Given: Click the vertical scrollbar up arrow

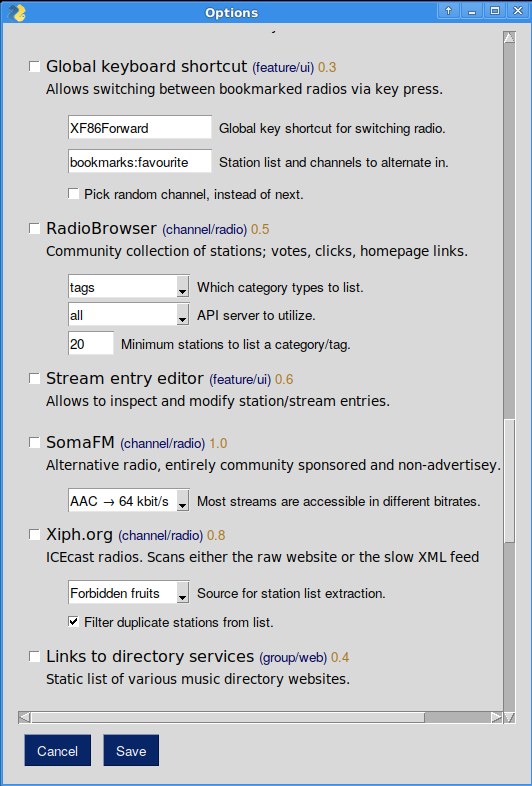Looking at the screenshot, I should [x=509, y=37].
